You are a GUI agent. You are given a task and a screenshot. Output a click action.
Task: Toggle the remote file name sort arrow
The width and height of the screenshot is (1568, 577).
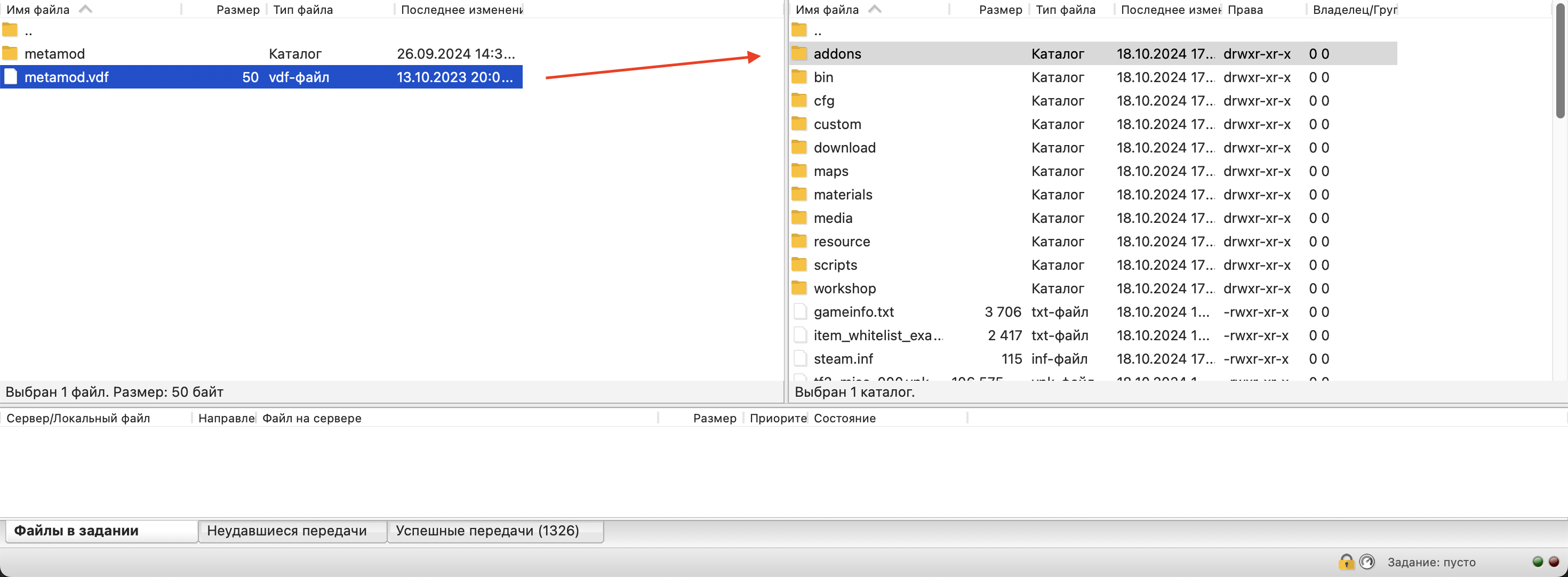[x=874, y=9]
